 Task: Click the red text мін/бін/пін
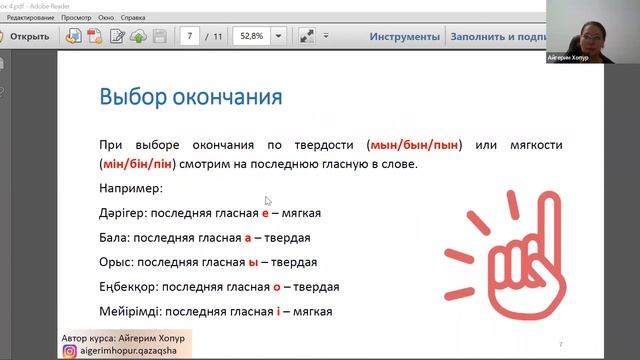click(x=137, y=164)
